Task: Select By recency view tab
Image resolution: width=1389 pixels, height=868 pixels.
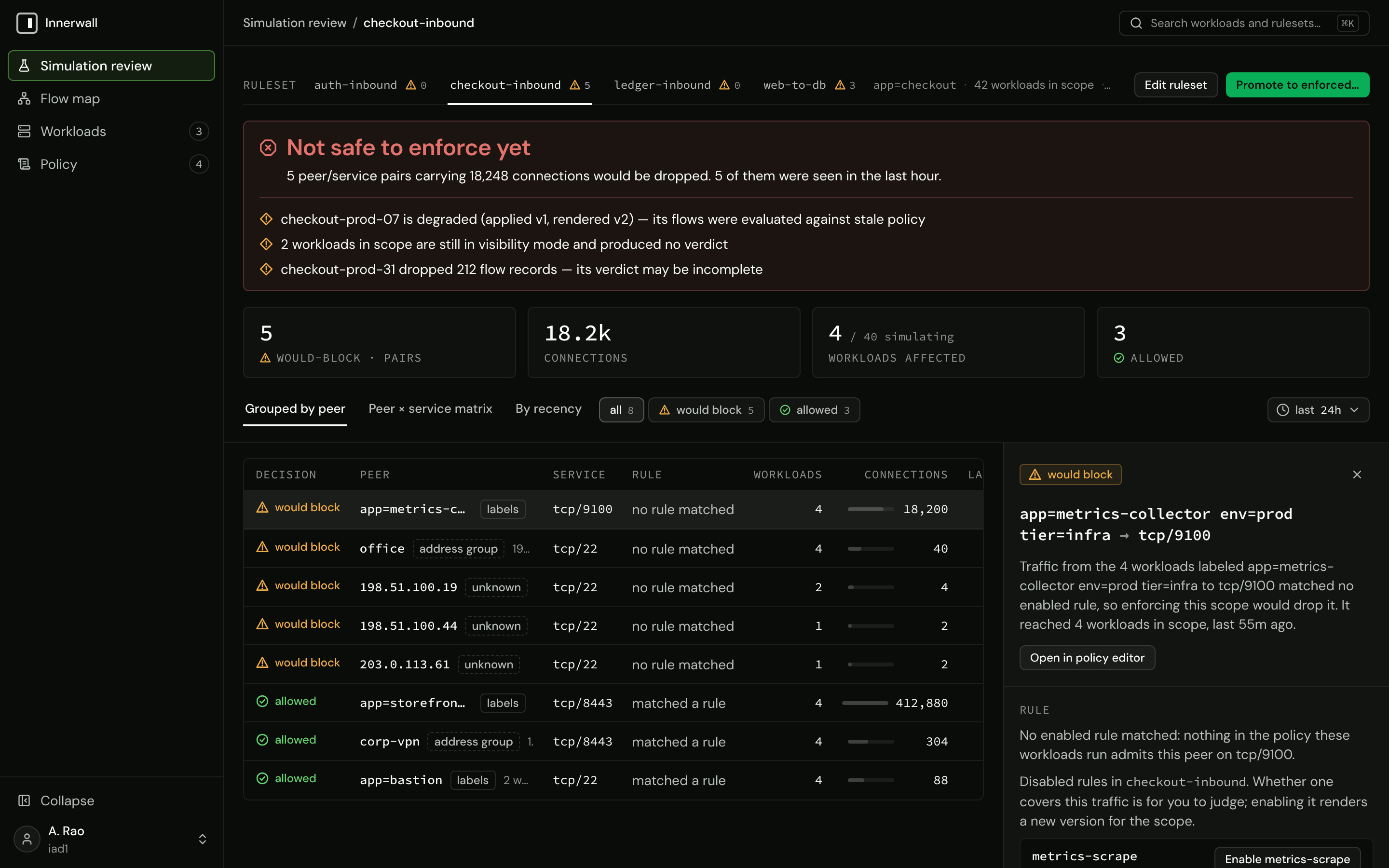Action: [548, 409]
